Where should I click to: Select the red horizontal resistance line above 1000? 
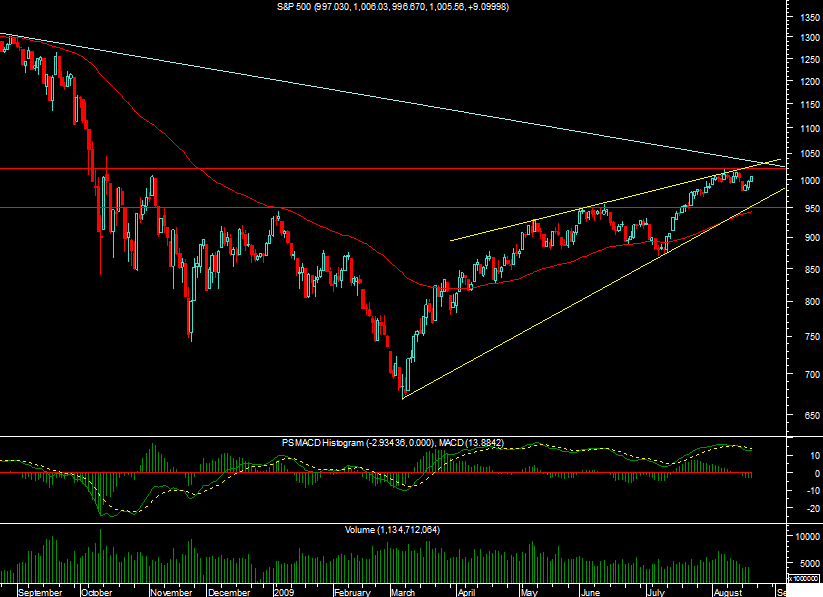[x=393, y=169]
